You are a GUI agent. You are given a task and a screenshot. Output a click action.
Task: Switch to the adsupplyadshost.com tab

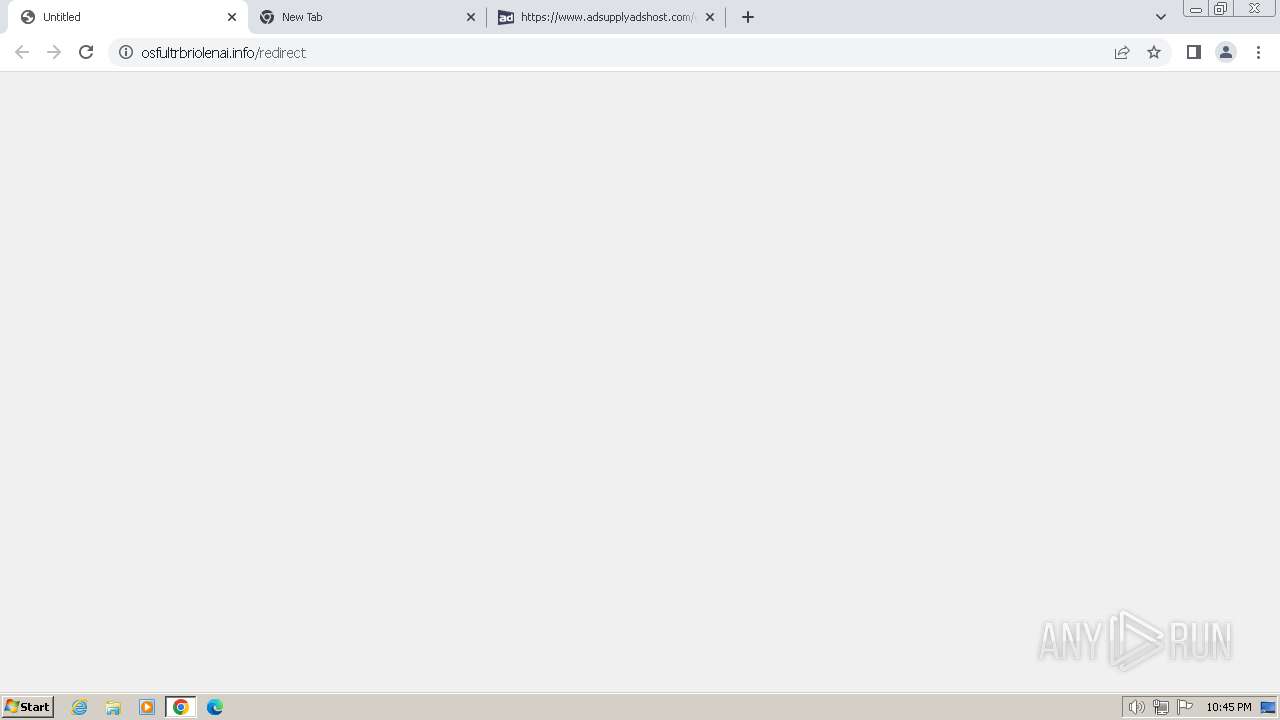click(604, 17)
